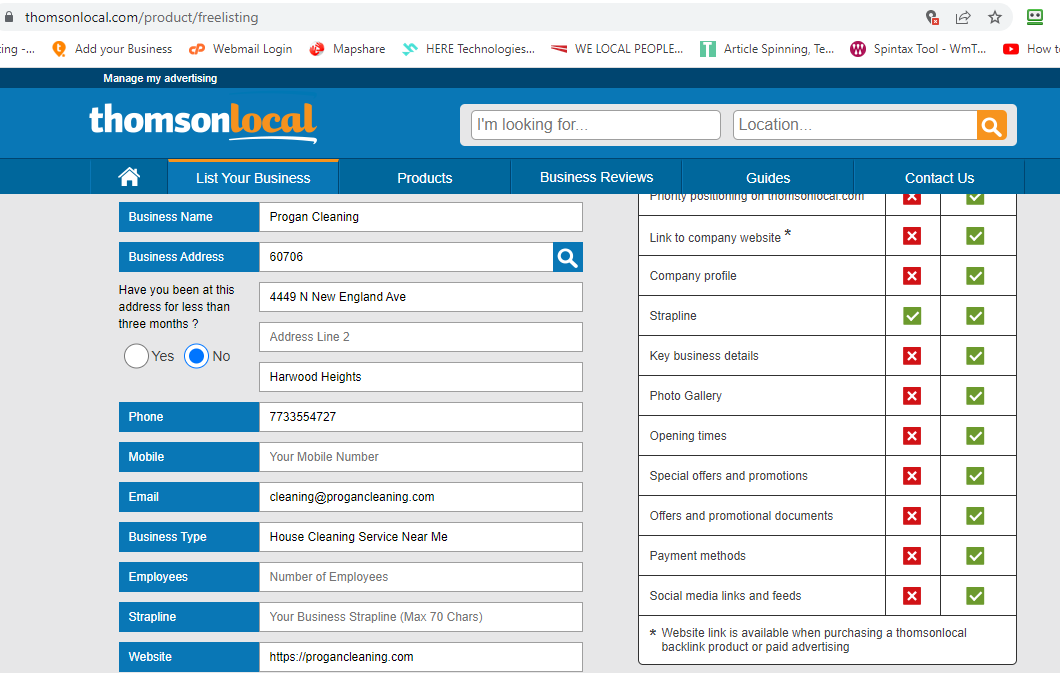The height and width of the screenshot is (673, 1060).
Task: Open HERE Technologies bookmark
Action: click(x=468, y=49)
